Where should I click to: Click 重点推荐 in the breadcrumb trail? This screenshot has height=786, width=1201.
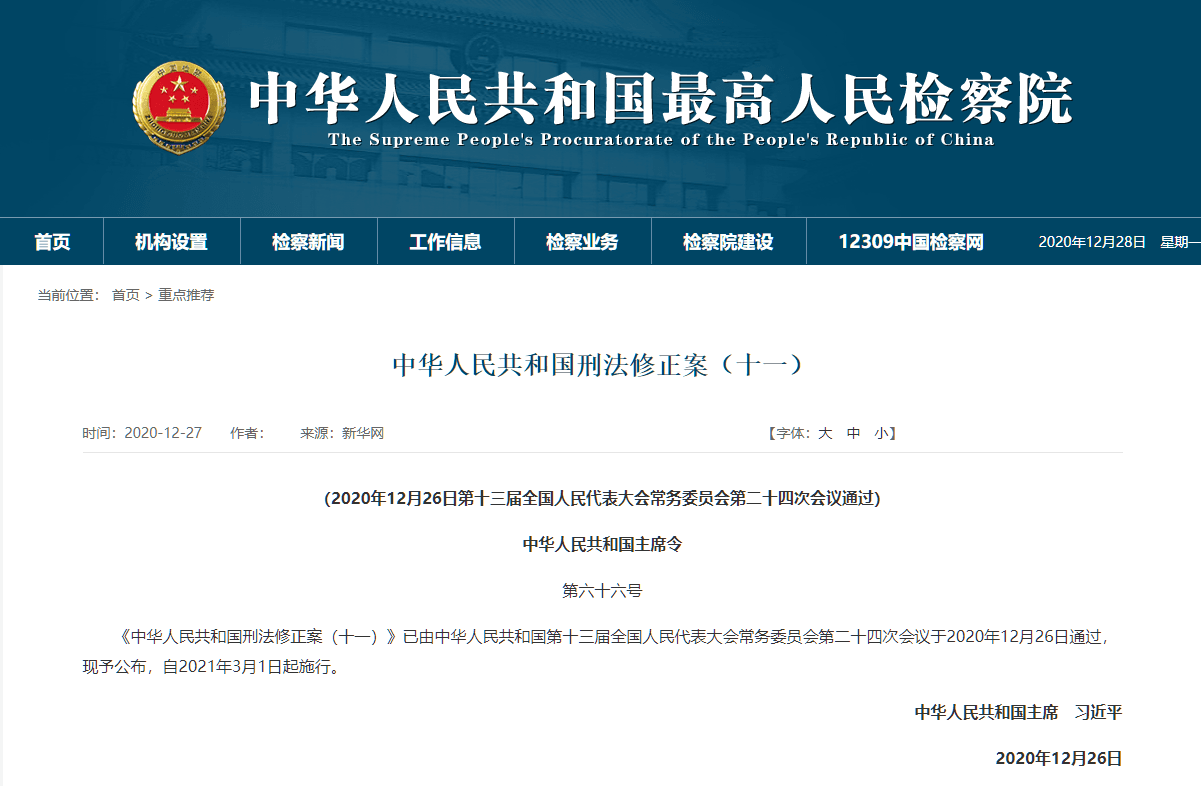click(186, 295)
